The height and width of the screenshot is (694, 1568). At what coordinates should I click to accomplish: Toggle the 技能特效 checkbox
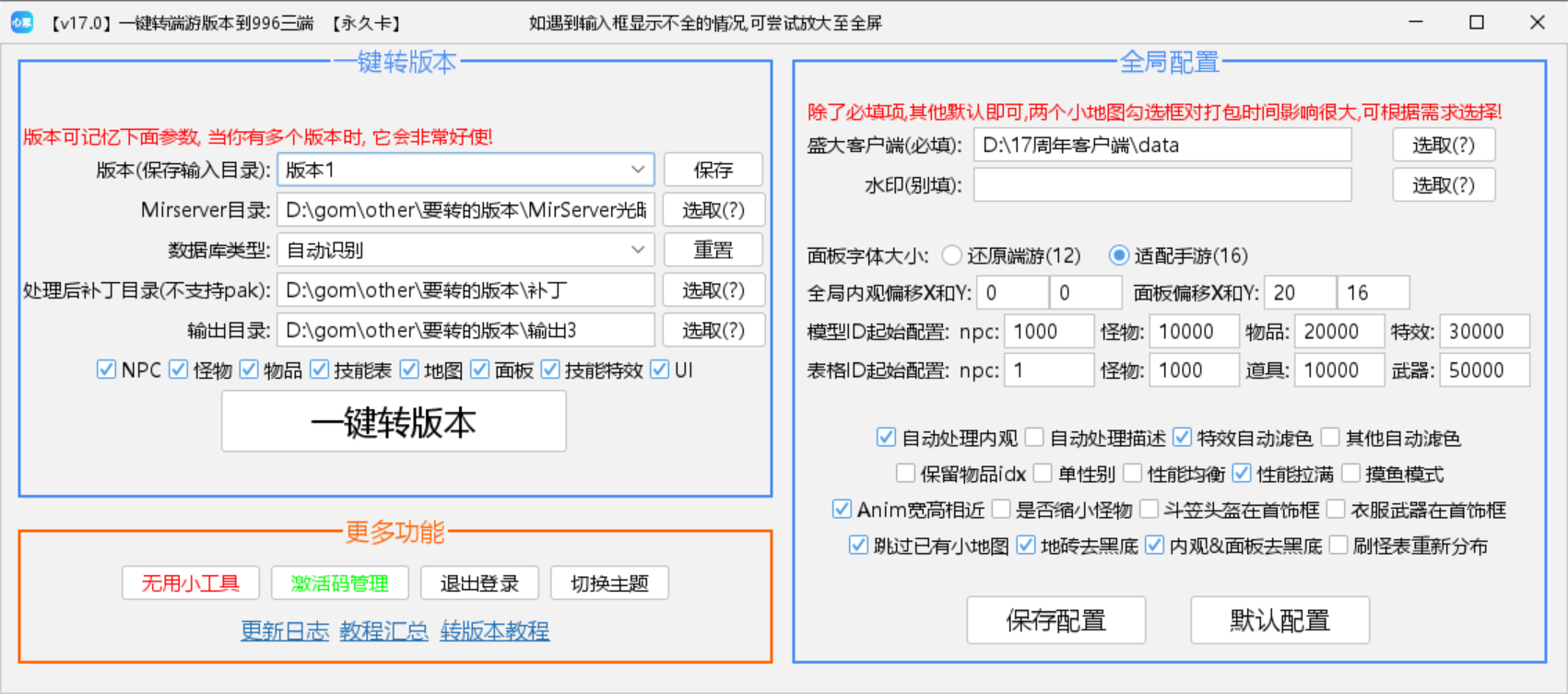550,370
